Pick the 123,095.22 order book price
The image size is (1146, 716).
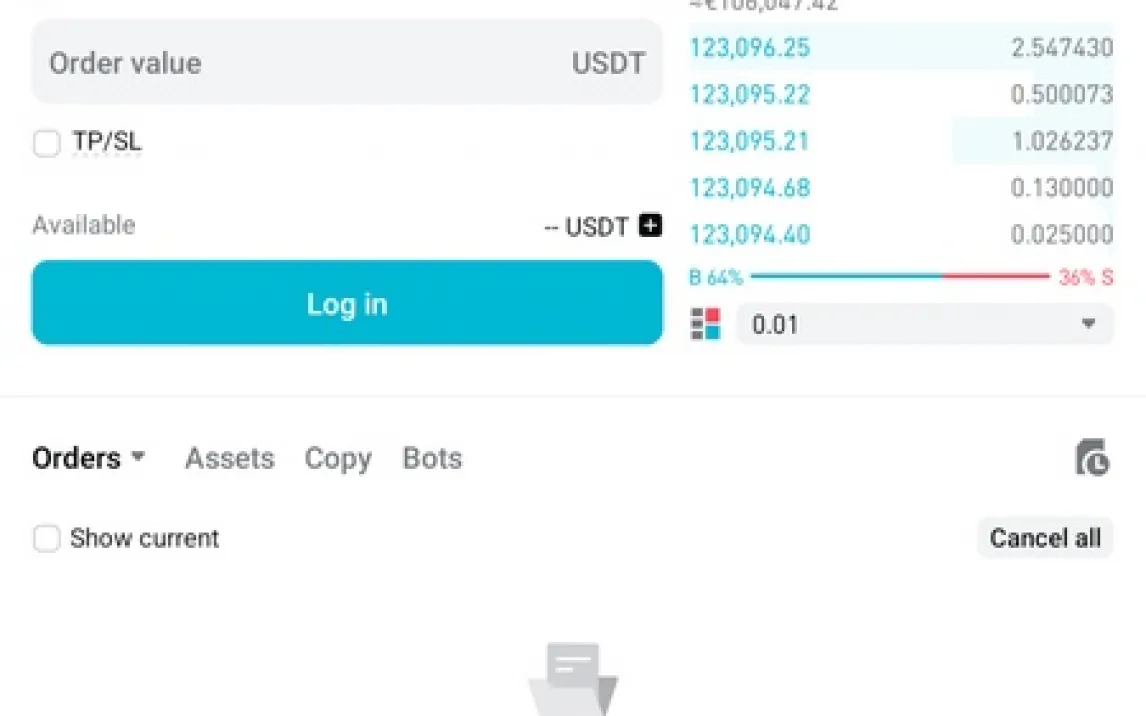pos(750,95)
